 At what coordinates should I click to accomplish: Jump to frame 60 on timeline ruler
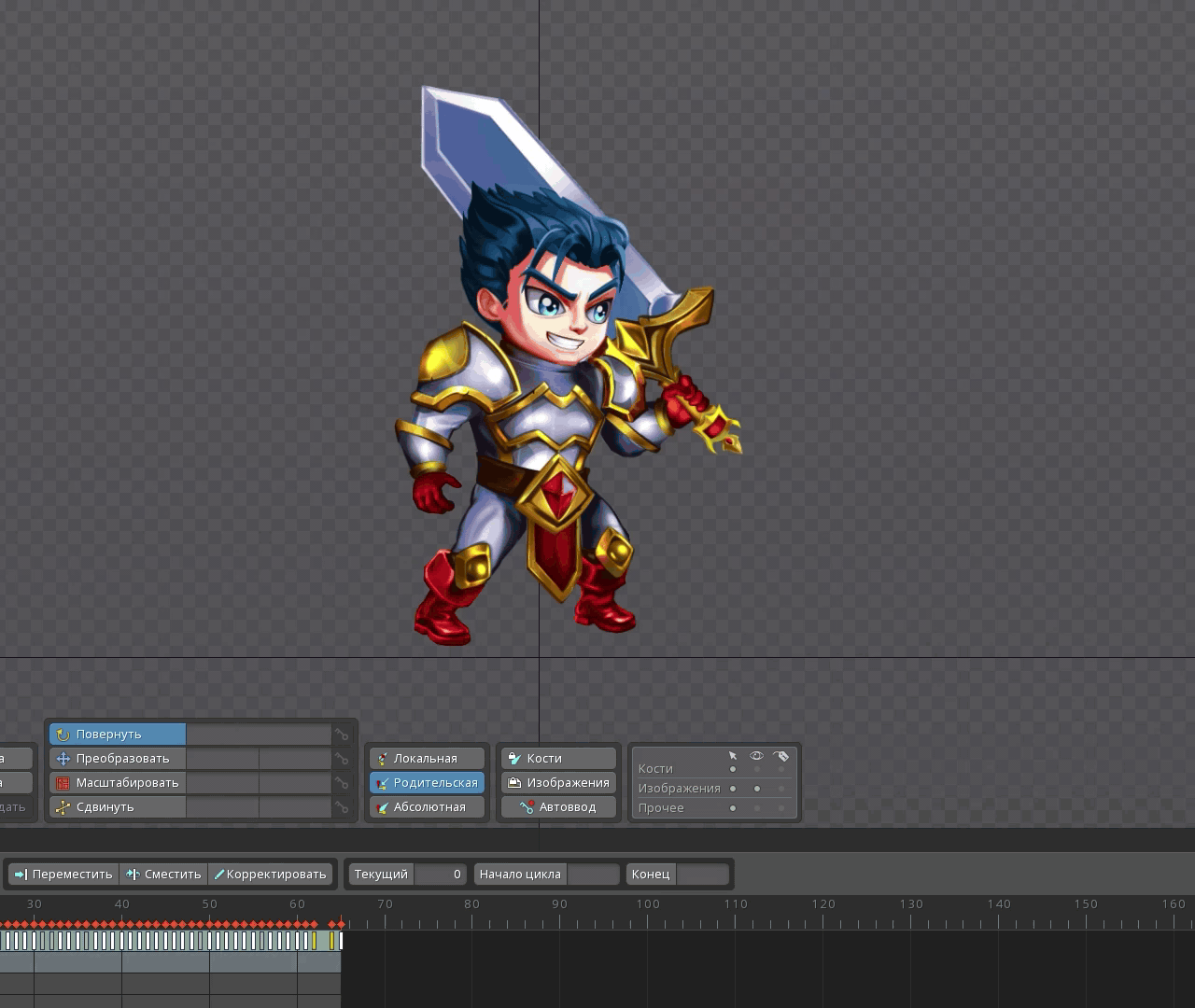pos(298,904)
